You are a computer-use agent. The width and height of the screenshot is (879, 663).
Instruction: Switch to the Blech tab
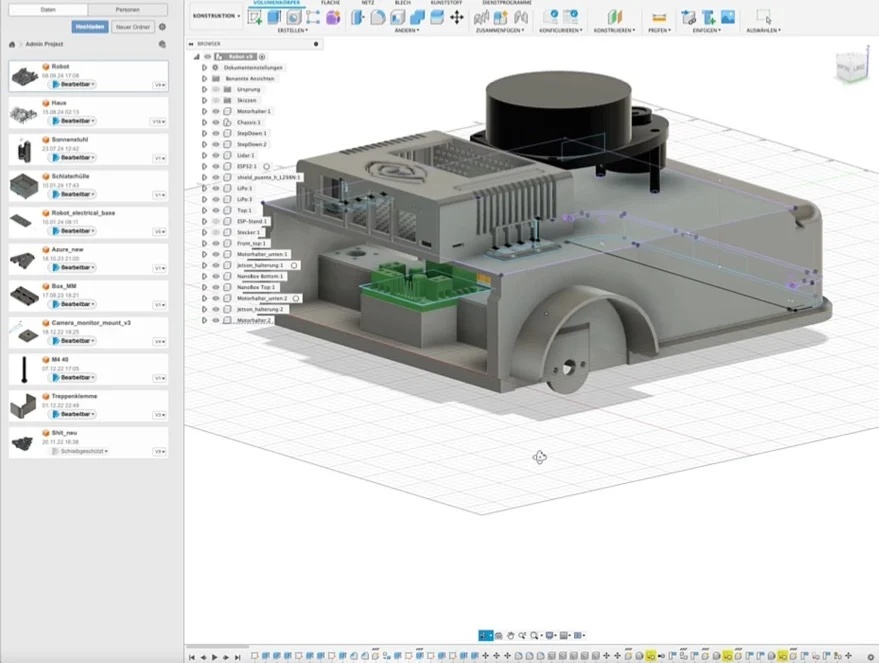point(403,3)
